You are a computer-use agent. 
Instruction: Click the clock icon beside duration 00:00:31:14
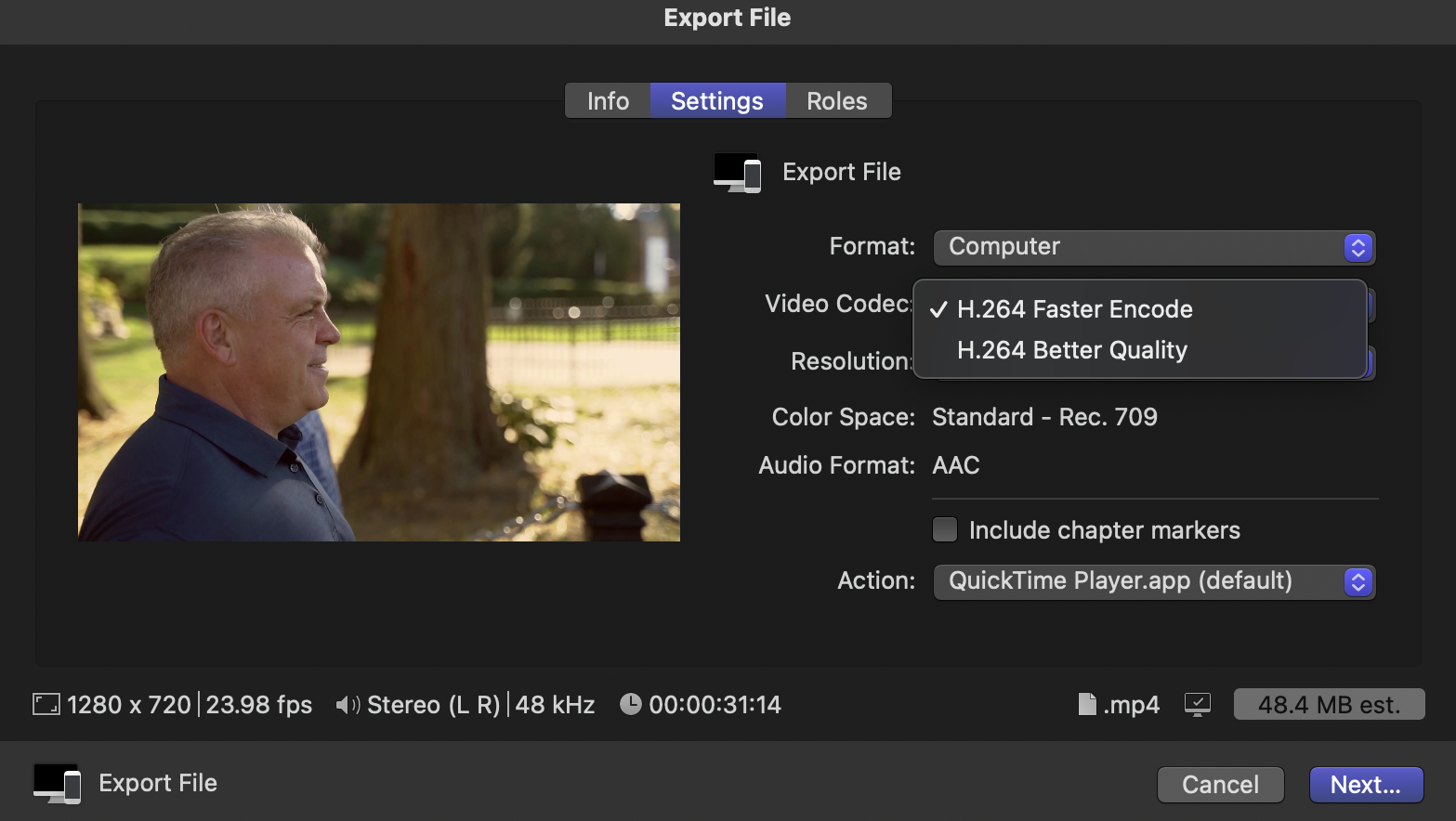[630, 704]
